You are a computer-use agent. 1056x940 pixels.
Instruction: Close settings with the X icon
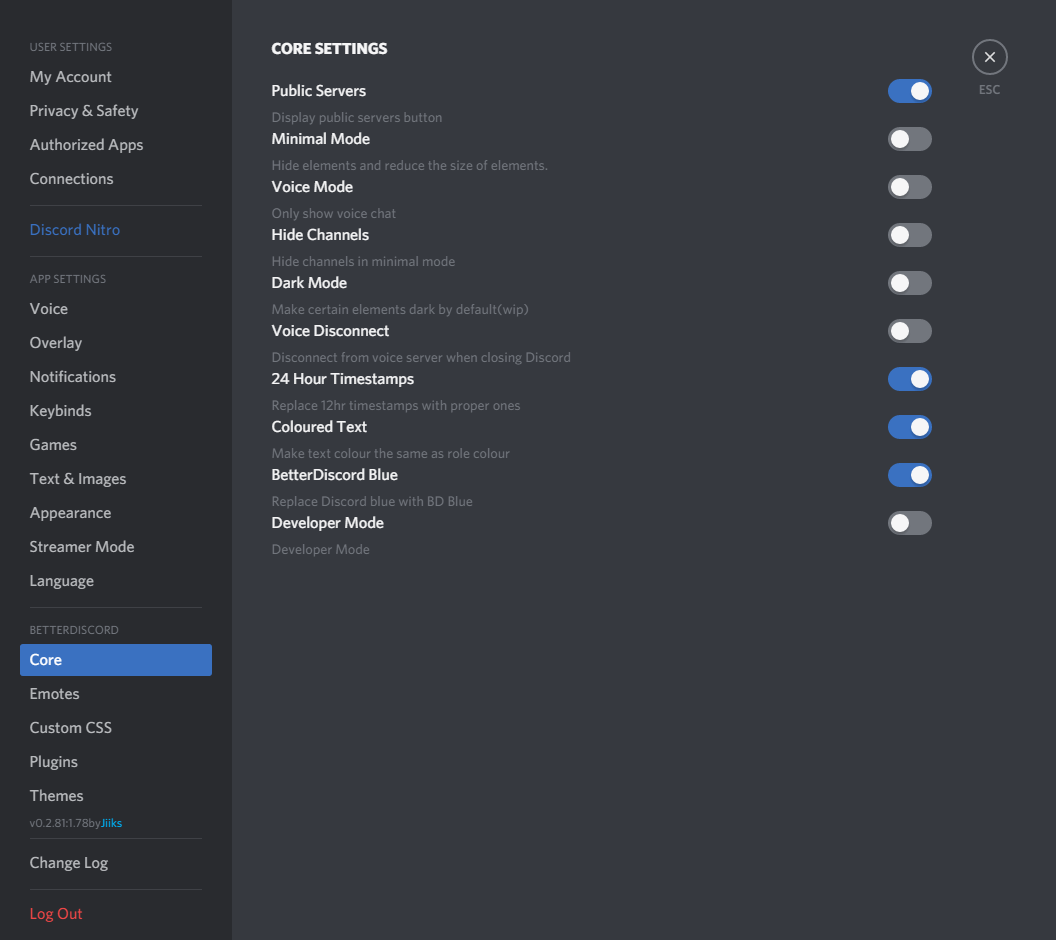point(989,57)
